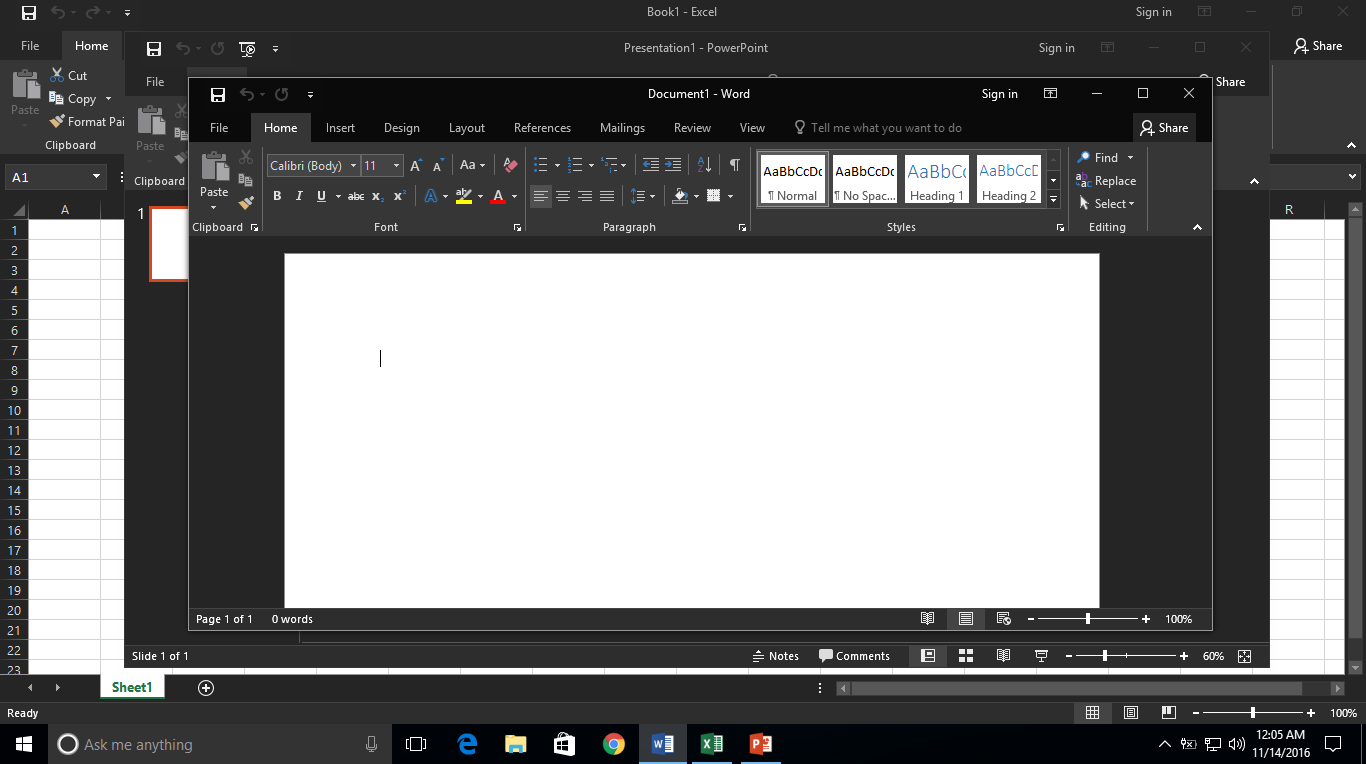Click Shrink Font icon in Word ribbon
The width and height of the screenshot is (1366, 764).
[x=437, y=166]
